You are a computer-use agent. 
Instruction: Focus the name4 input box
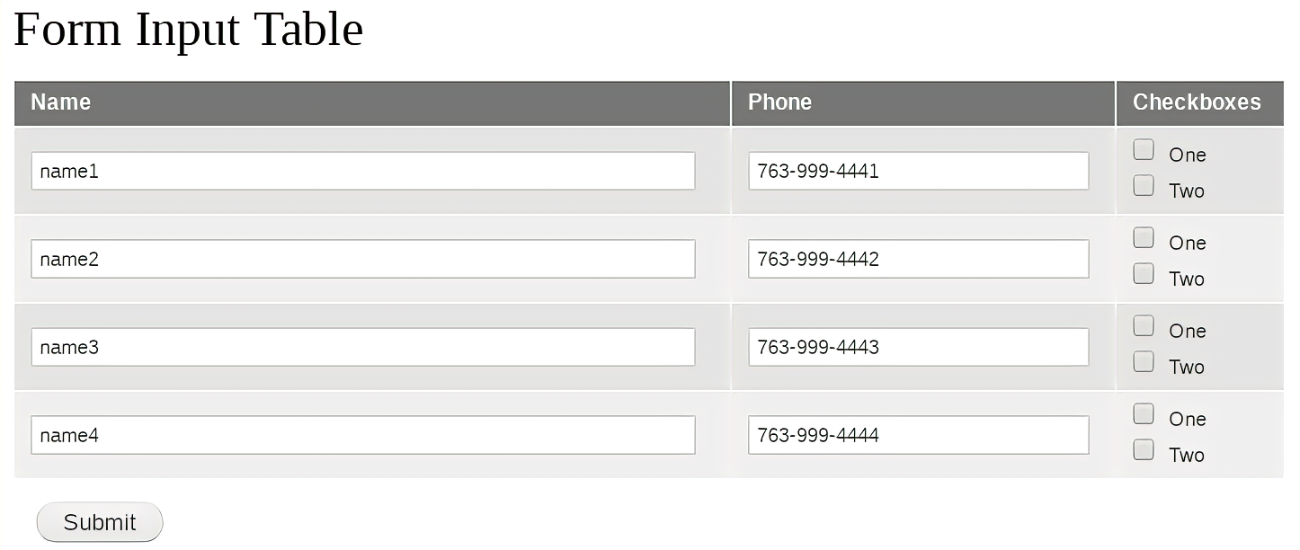click(x=363, y=435)
